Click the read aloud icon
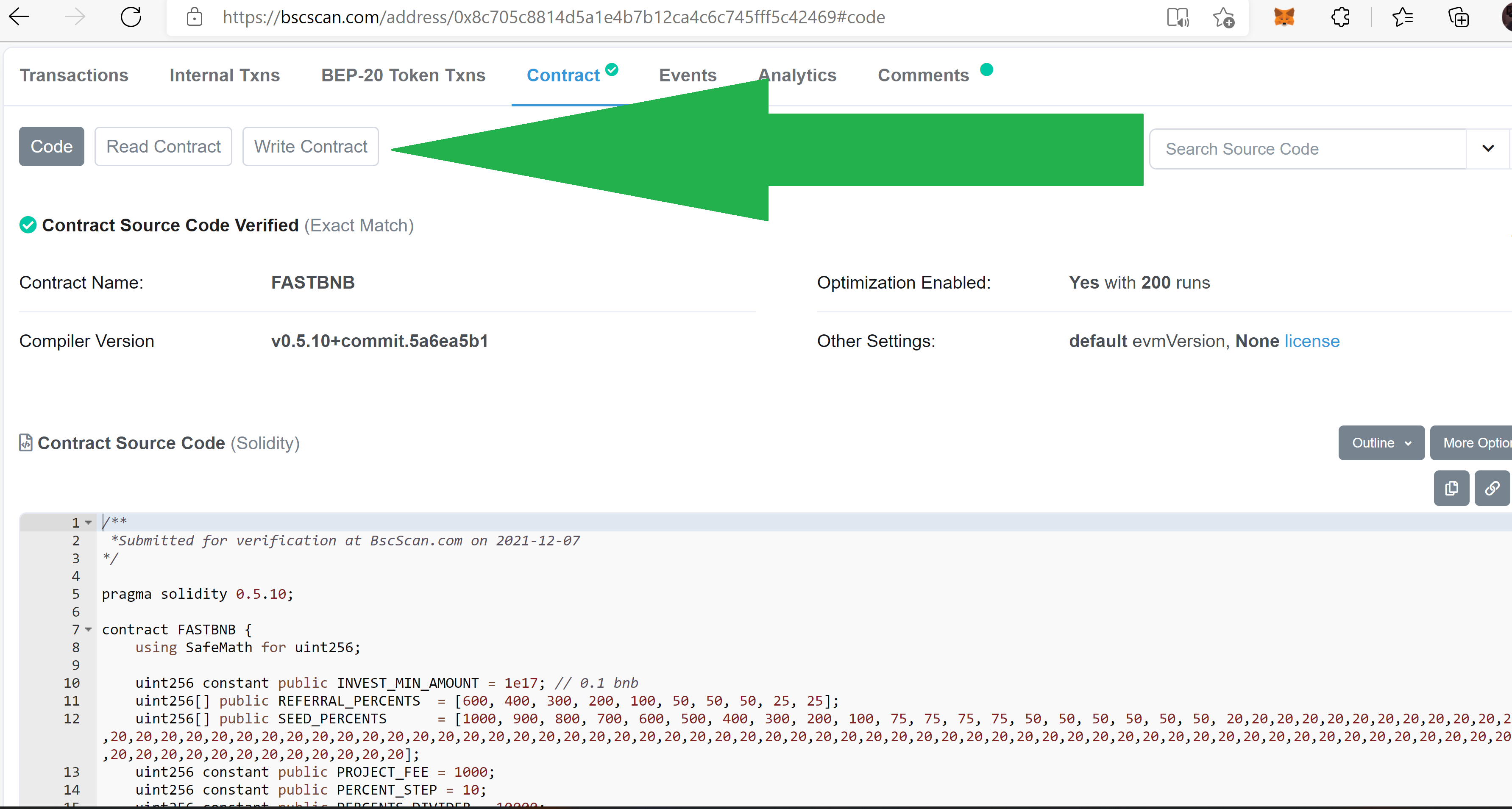Viewport: 1512px width, 809px height. 1178,17
